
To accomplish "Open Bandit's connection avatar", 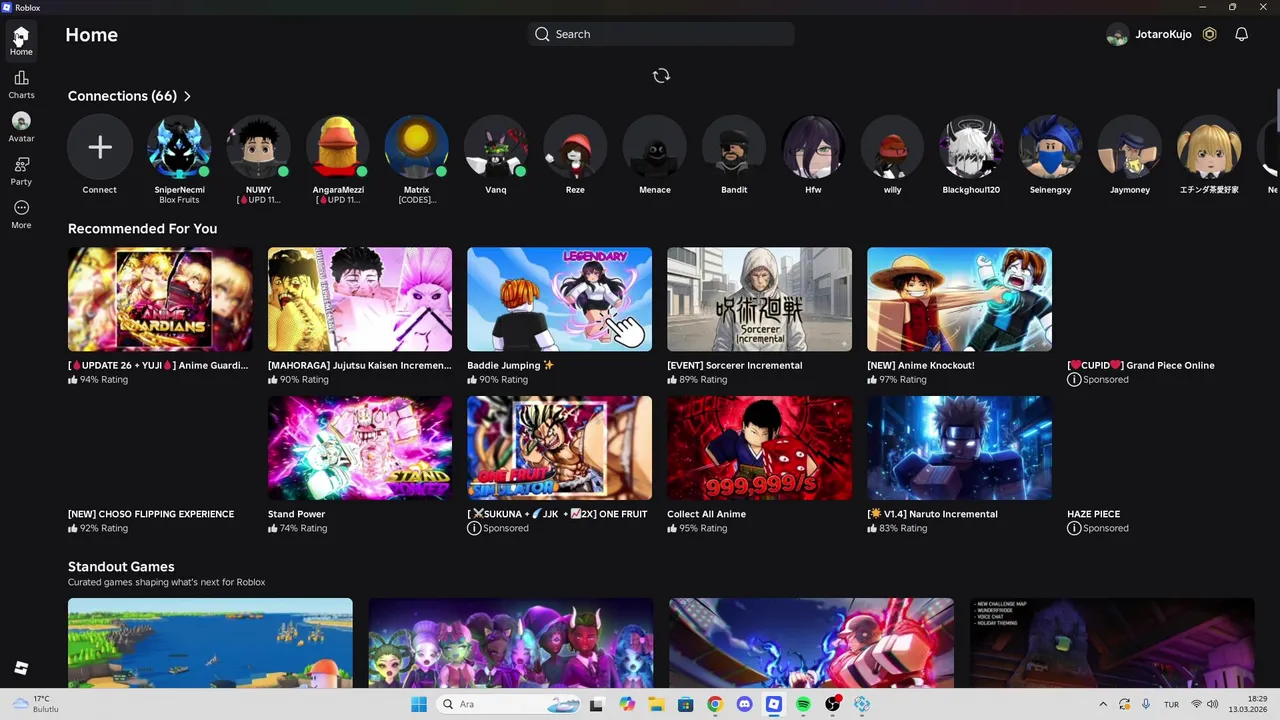I will point(734,148).
